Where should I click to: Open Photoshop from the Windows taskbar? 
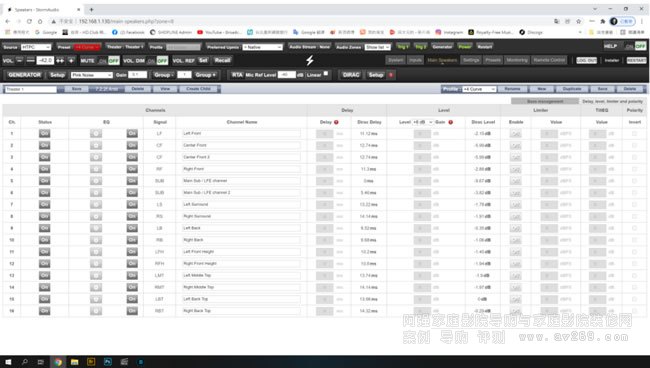click(x=107, y=362)
